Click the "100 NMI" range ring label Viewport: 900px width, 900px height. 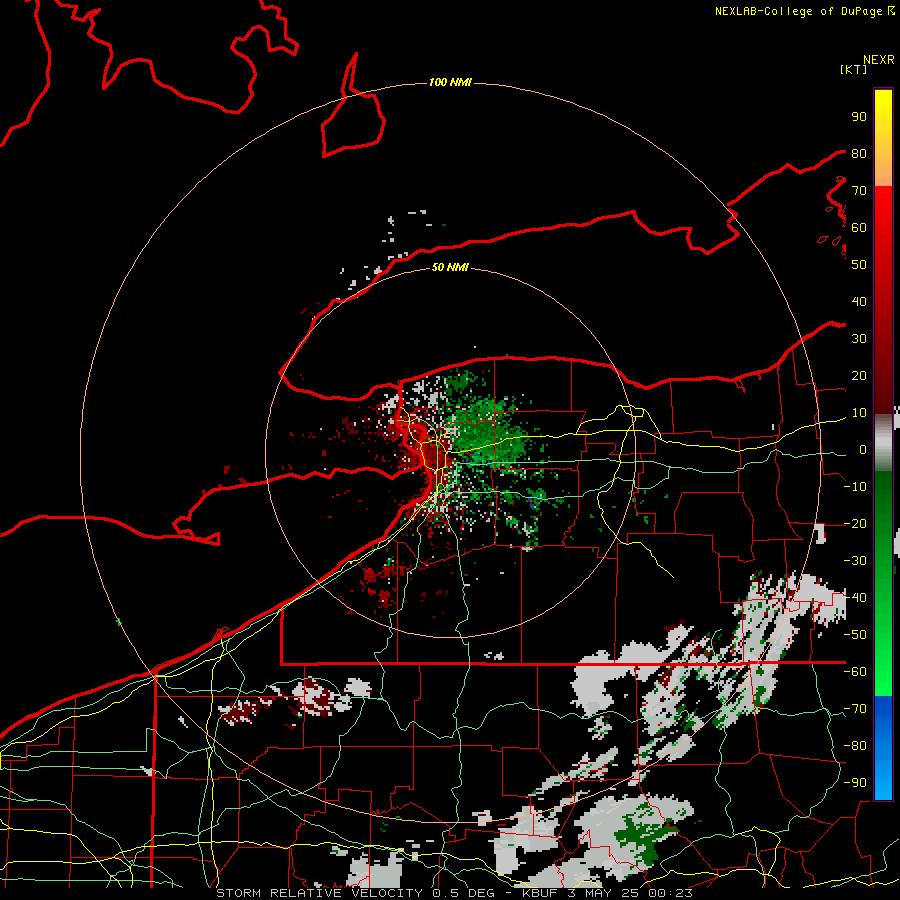[450, 83]
